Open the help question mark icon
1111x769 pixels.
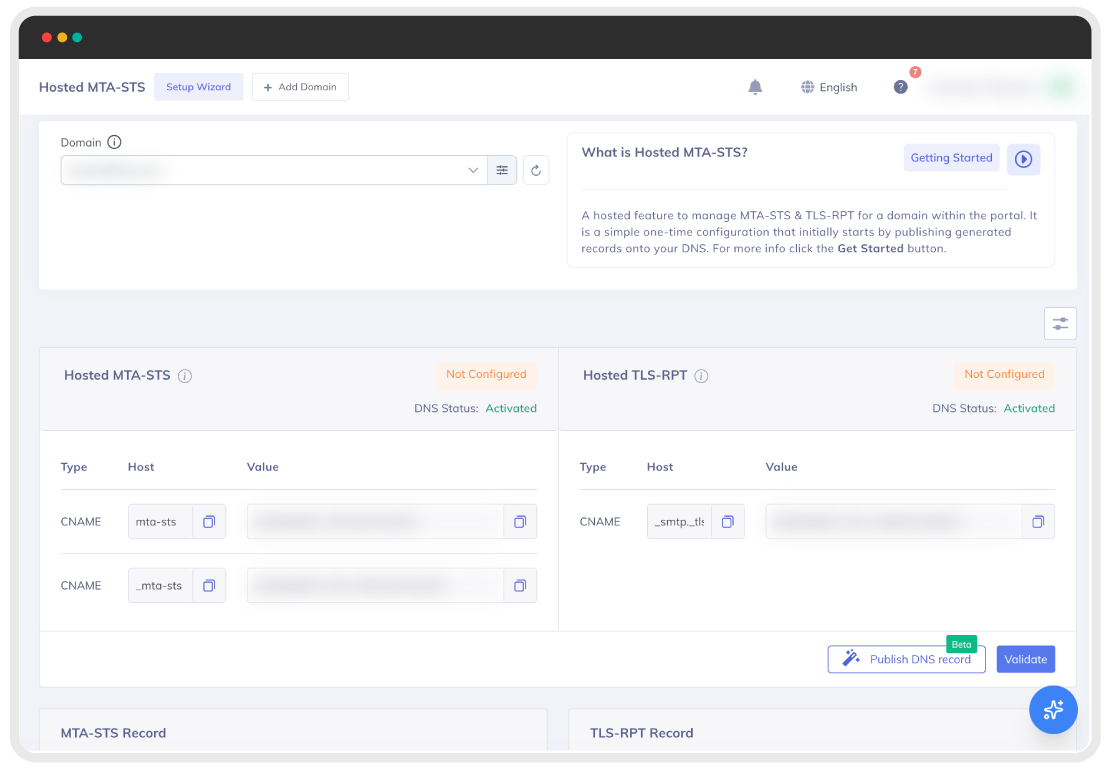(x=901, y=87)
